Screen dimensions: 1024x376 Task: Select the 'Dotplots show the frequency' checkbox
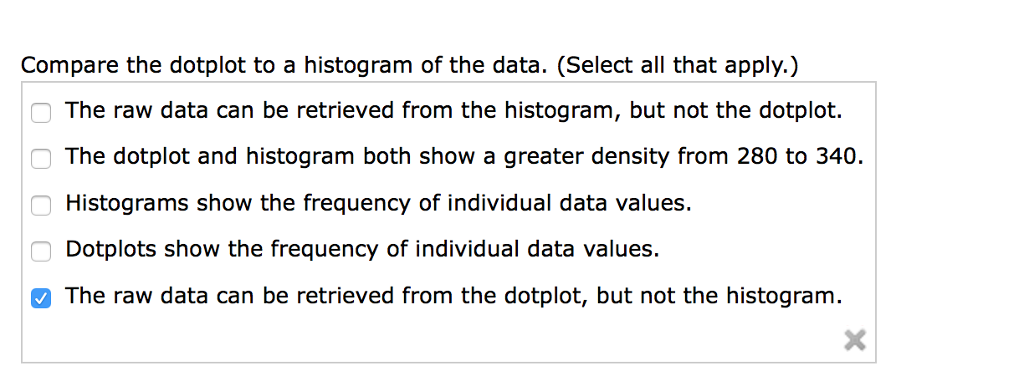[x=40, y=251]
